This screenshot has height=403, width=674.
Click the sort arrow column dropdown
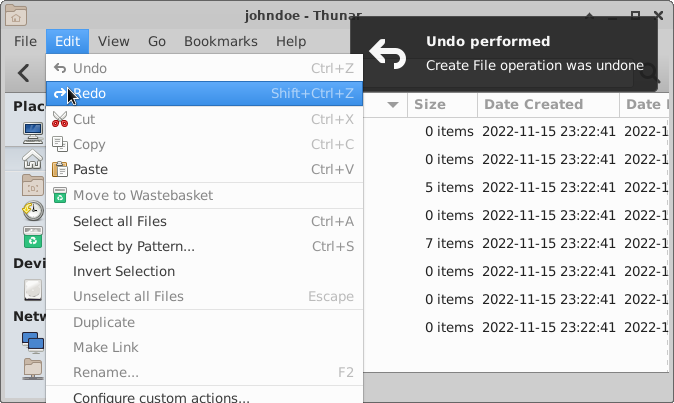click(x=392, y=104)
